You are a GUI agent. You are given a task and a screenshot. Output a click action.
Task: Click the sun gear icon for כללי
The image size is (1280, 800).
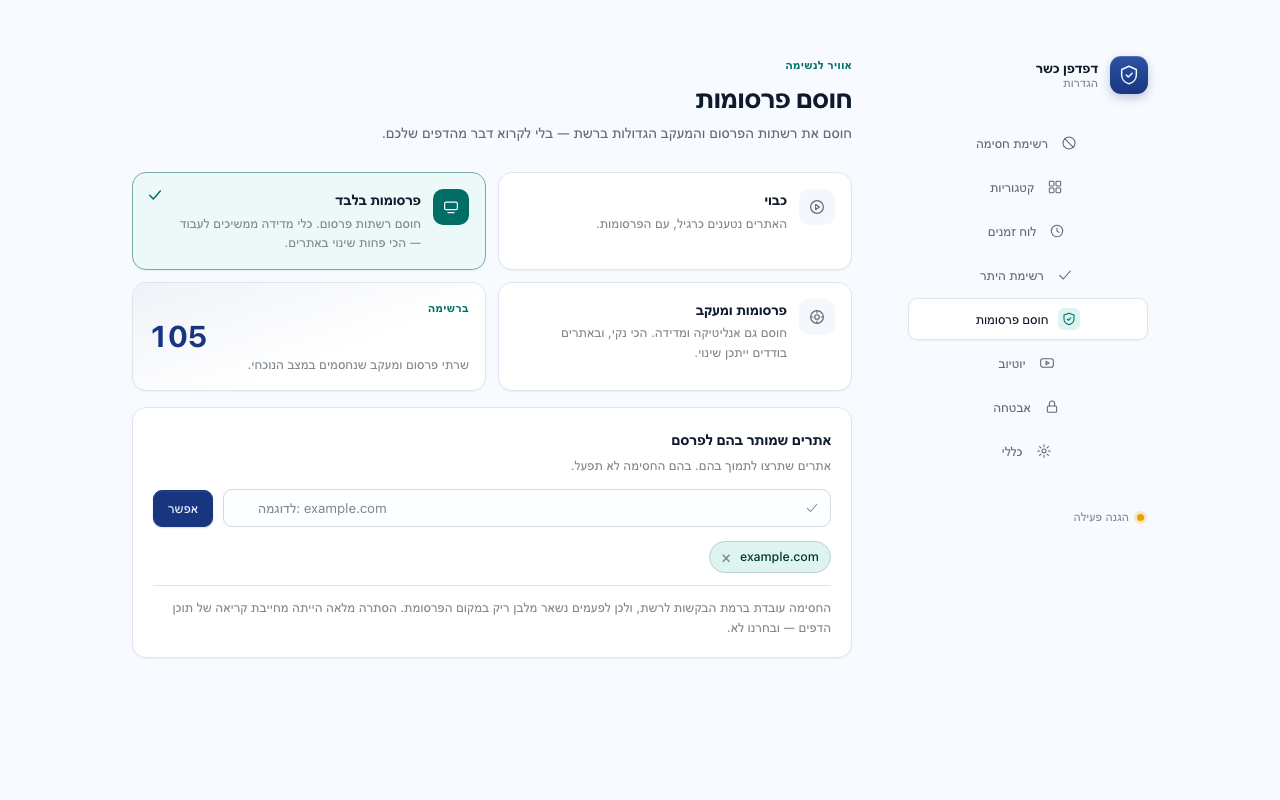point(1044,451)
